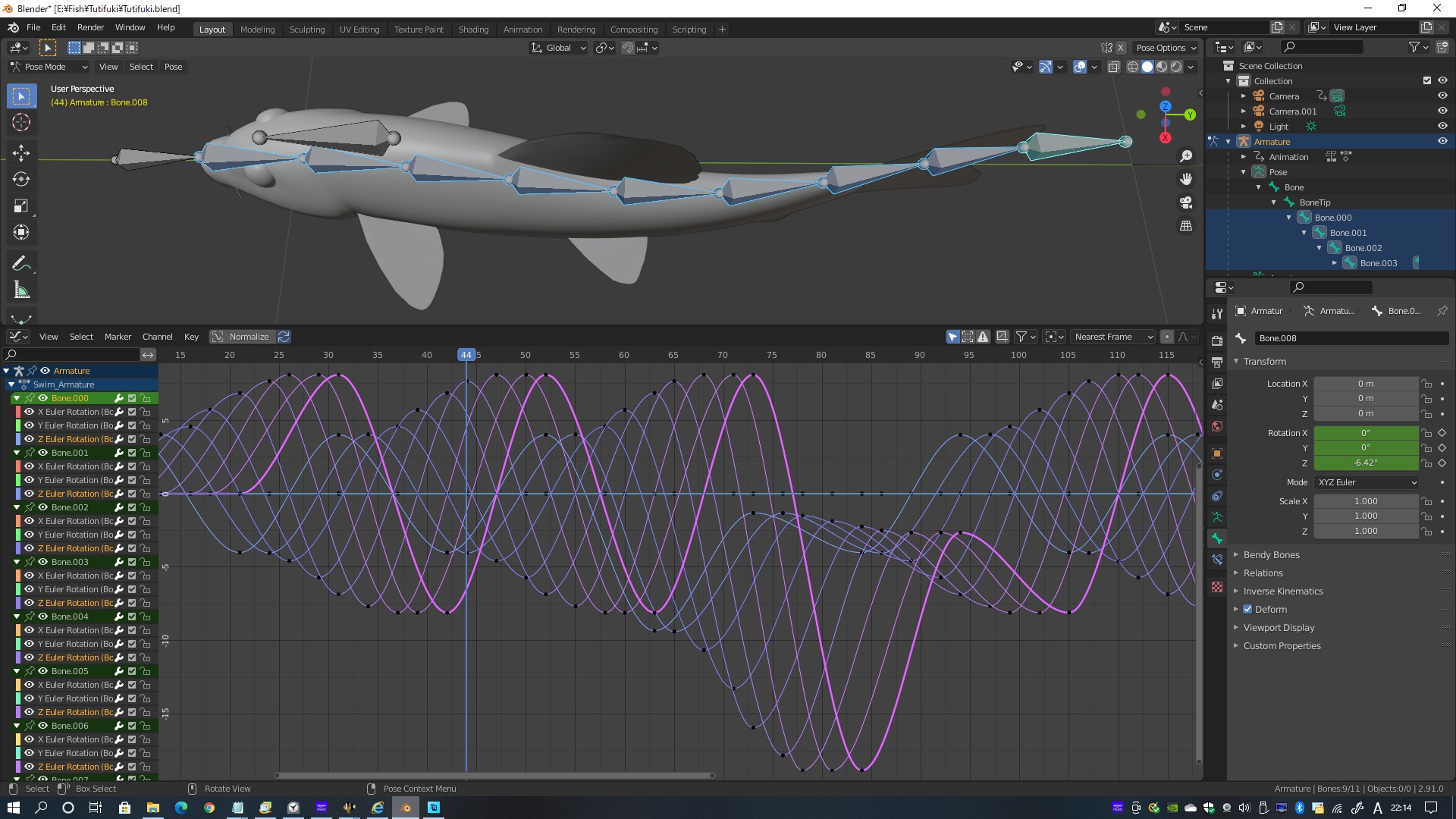Toggle the Deform checkbox
The width and height of the screenshot is (1456, 819).
(x=1247, y=609)
